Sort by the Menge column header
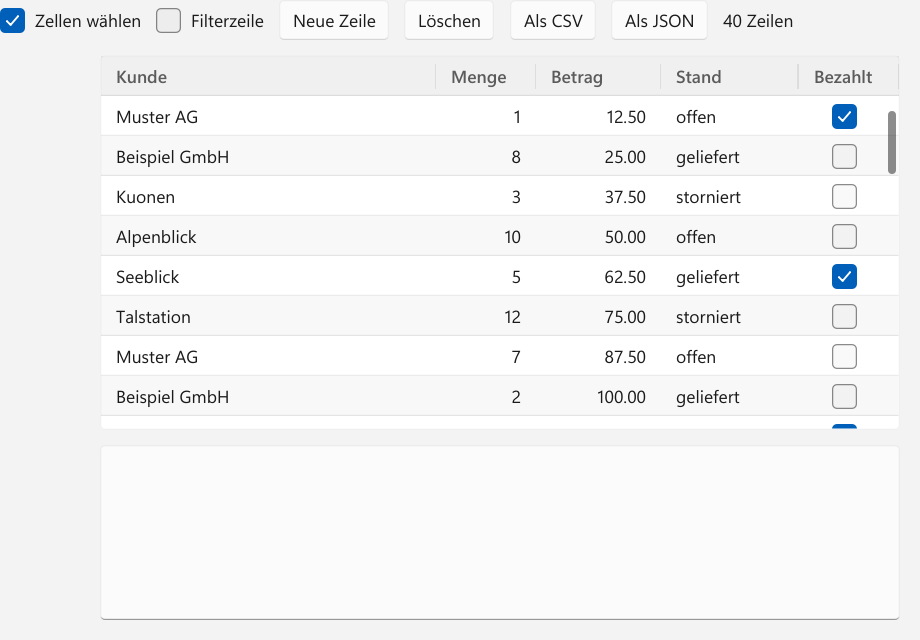 tap(485, 77)
